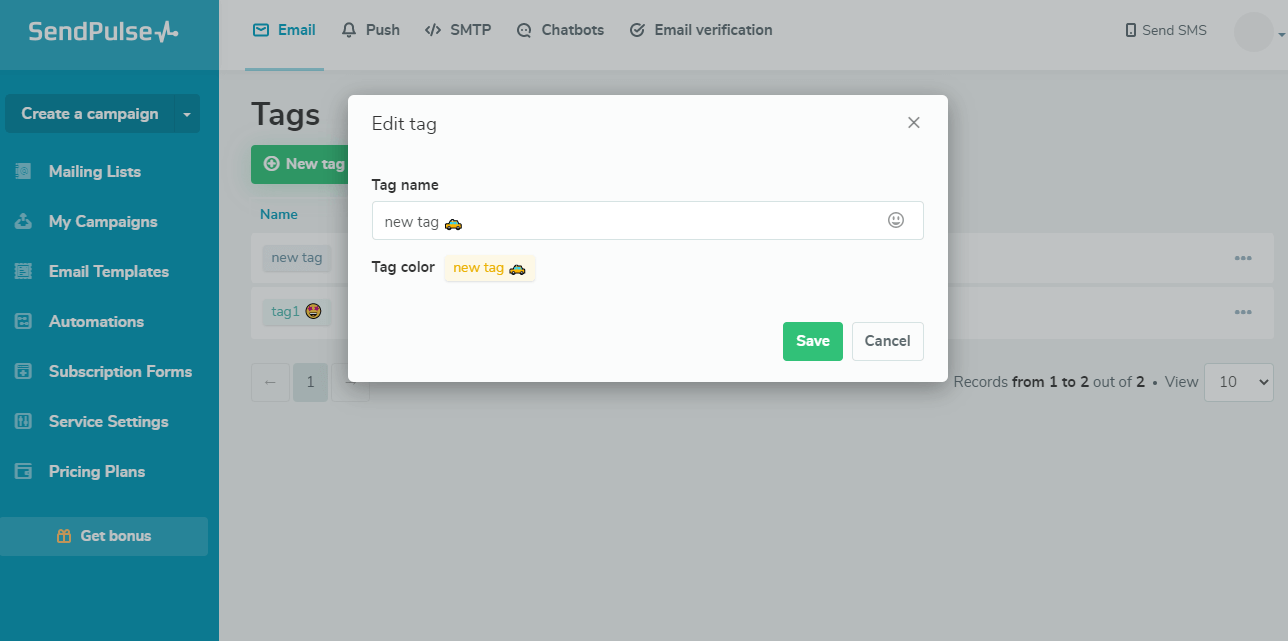The height and width of the screenshot is (641, 1288).
Task: Open the Chatbots tab
Action: pos(560,30)
